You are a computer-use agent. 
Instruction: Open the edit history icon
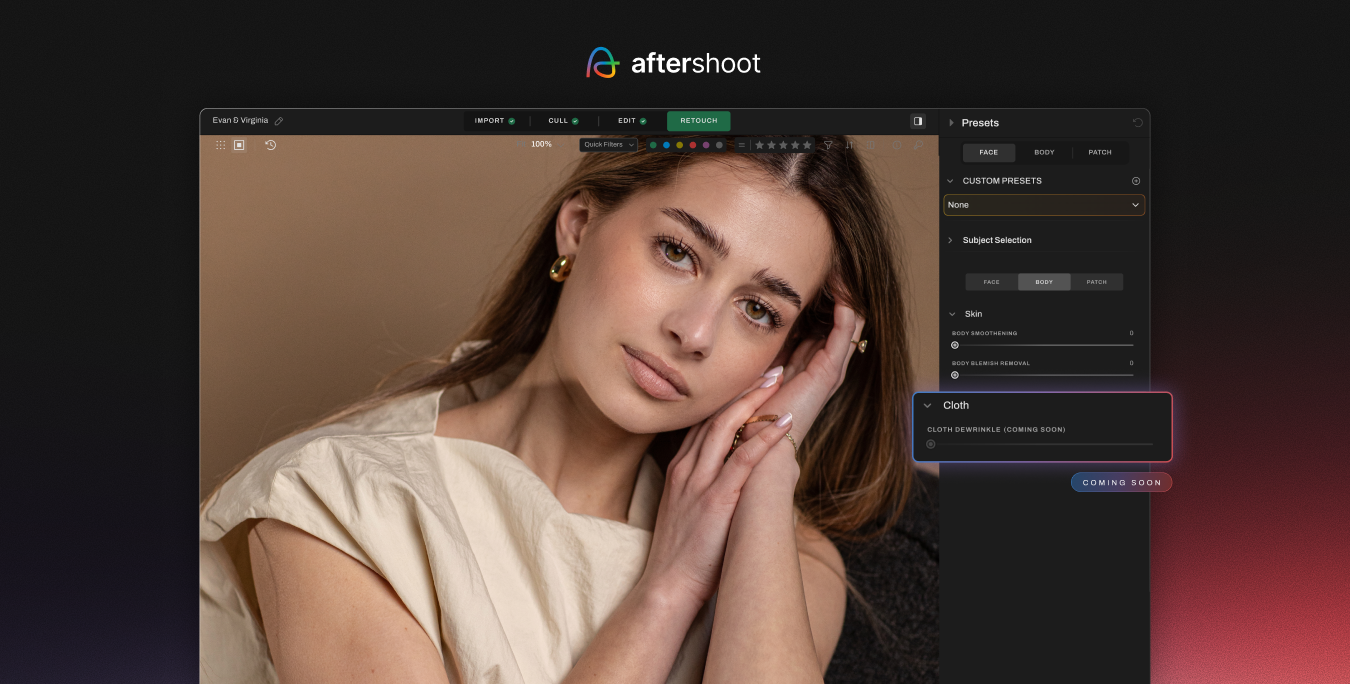(270, 145)
